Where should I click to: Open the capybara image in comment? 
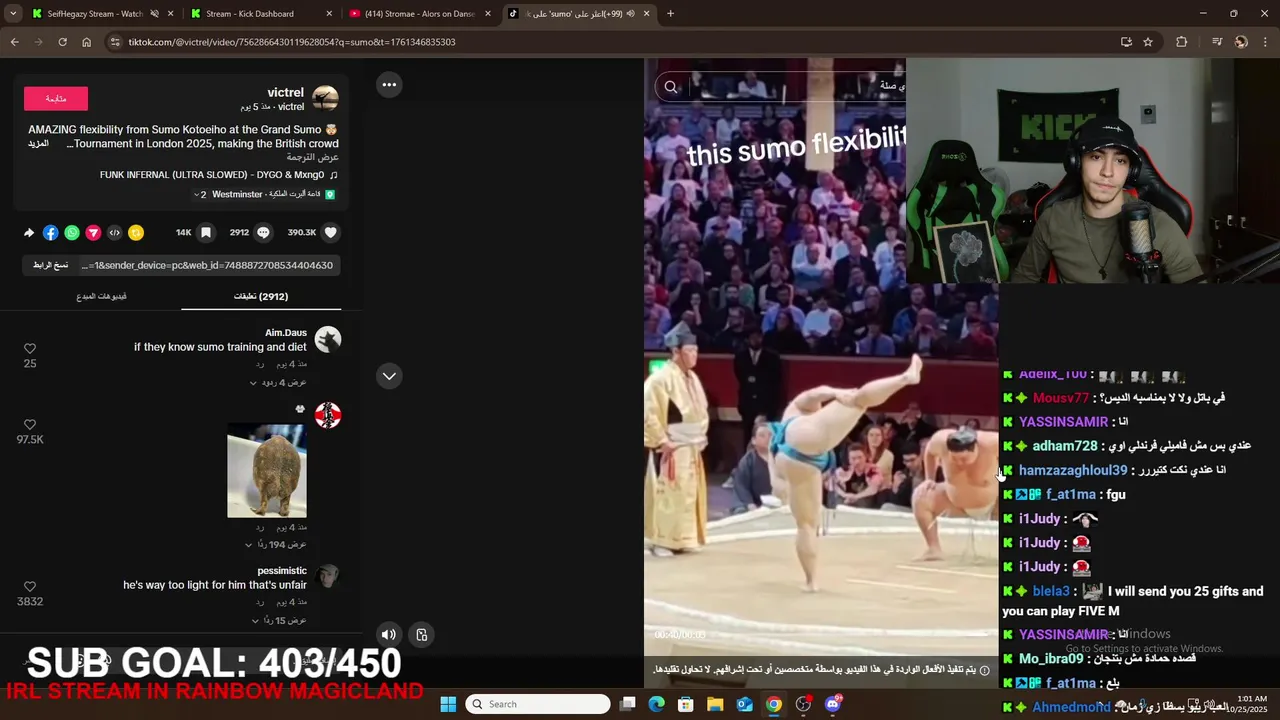(267, 471)
